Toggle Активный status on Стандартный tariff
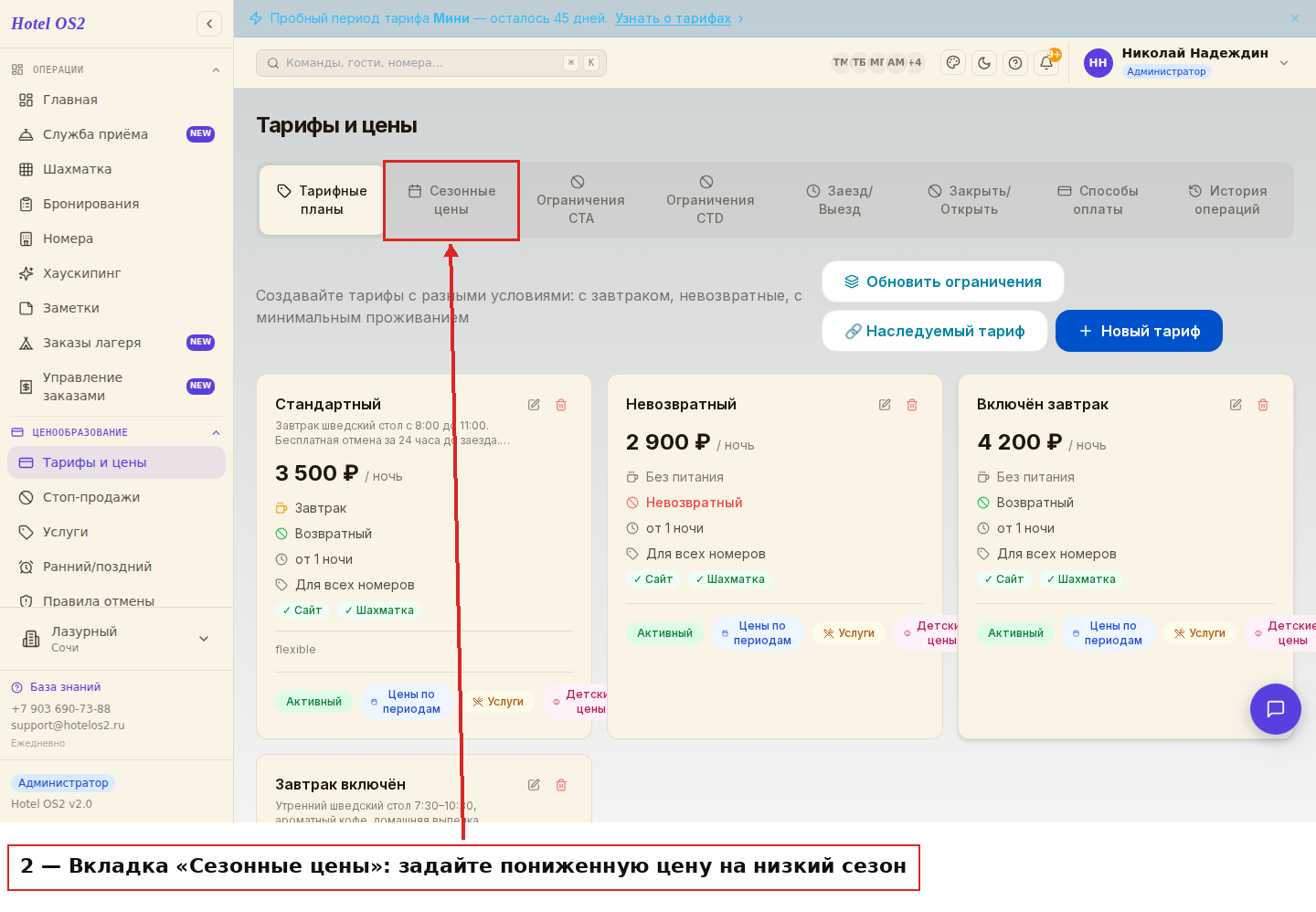 pos(313,702)
